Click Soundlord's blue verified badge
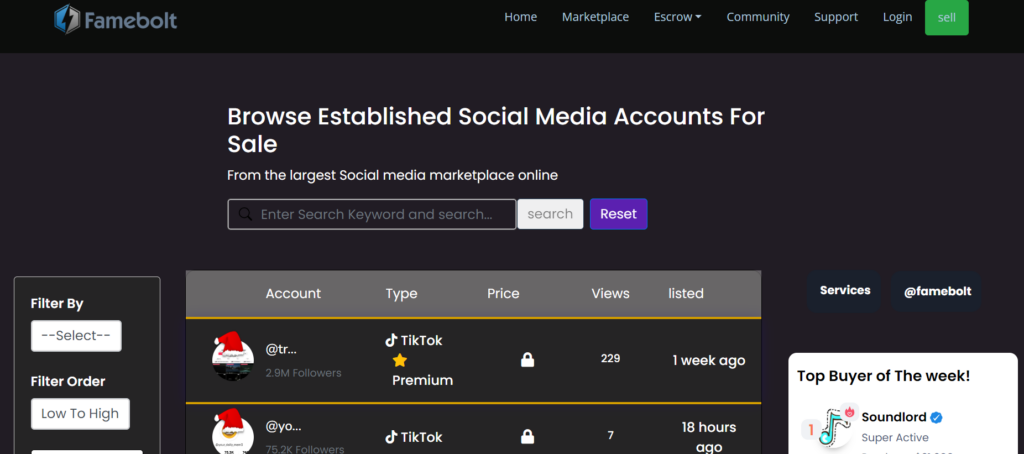 (x=936, y=417)
